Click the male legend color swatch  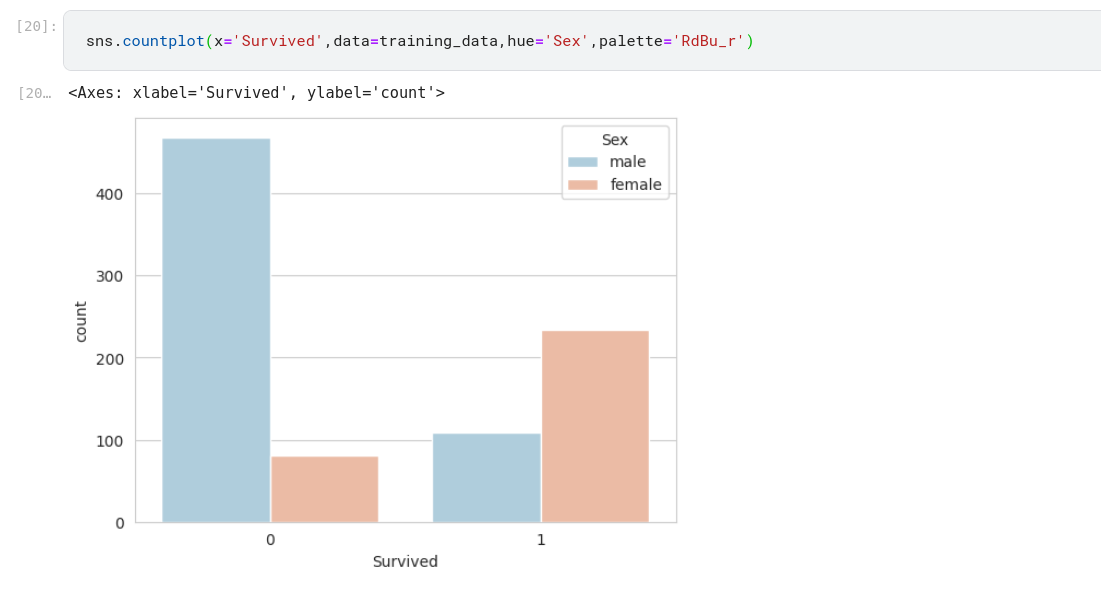(582, 162)
